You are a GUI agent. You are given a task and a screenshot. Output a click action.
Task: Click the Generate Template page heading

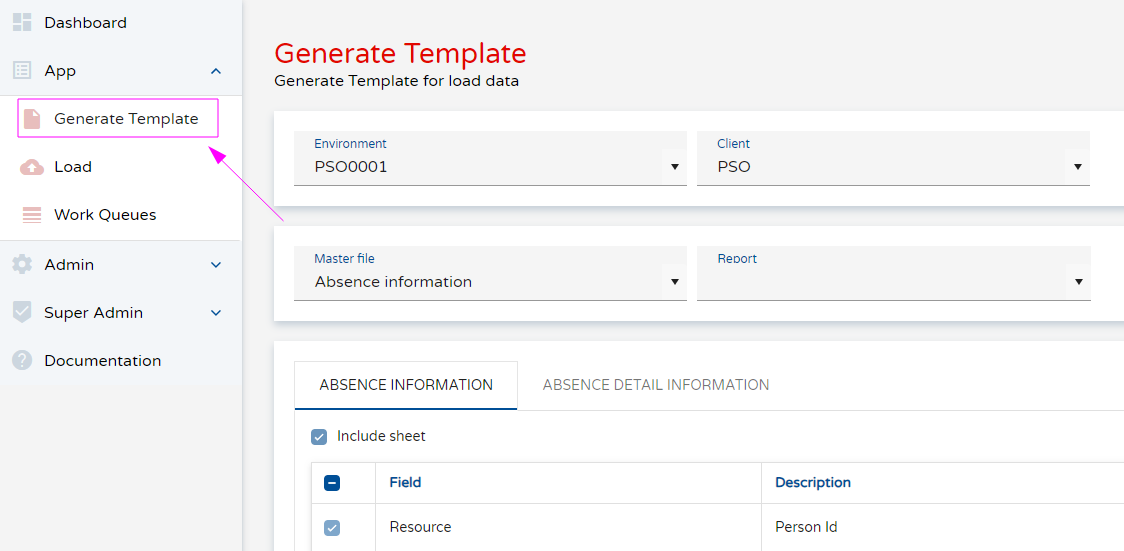click(400, 53)
